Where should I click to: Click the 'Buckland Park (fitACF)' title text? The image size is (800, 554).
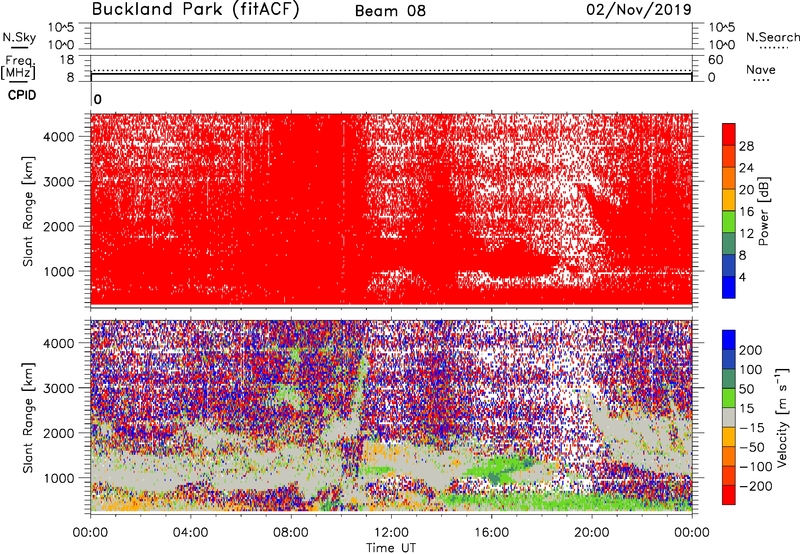click(x=195, y=9)
